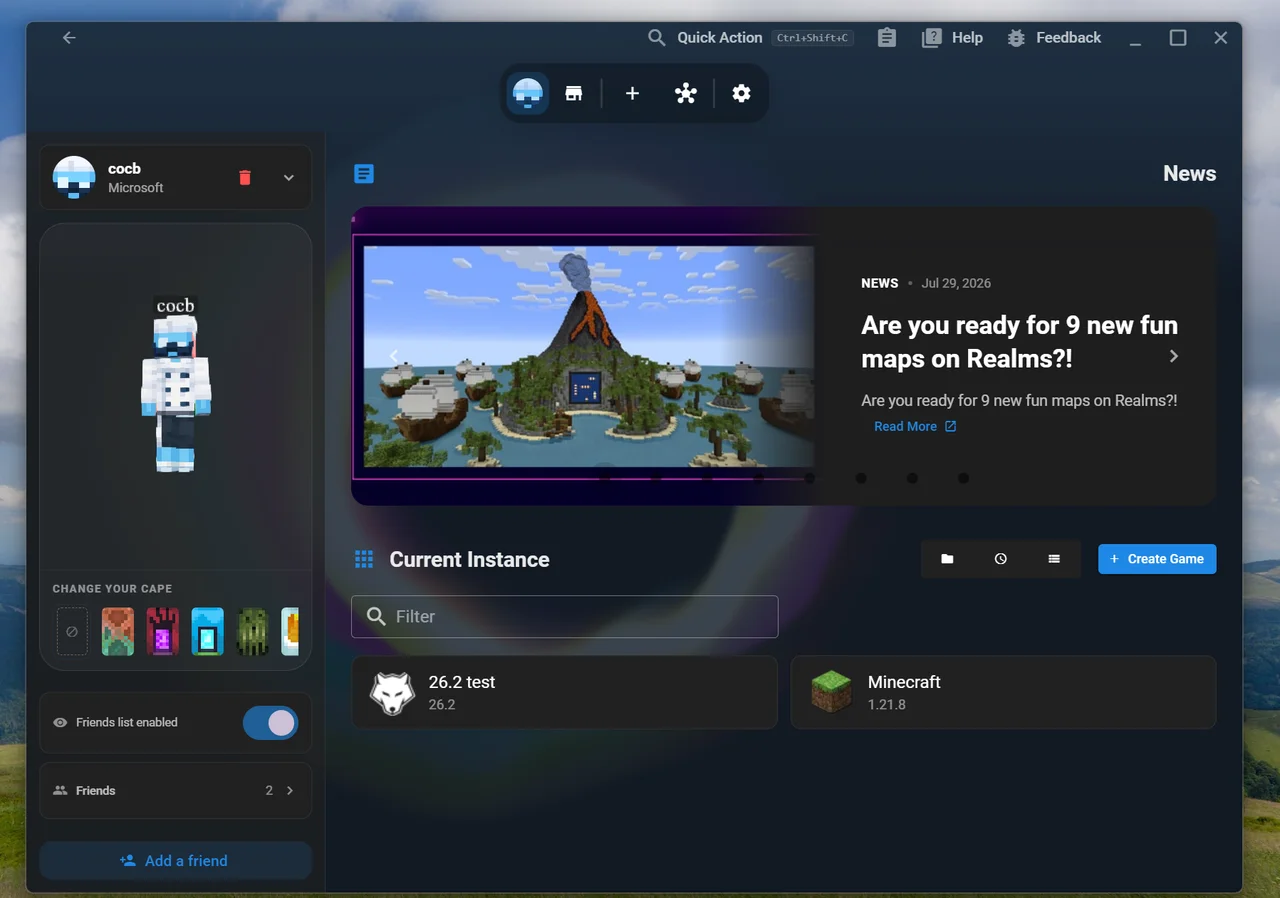1280x898 pixels.
Task: Open settings via the gear icon
Action: [x=741, y=94]
